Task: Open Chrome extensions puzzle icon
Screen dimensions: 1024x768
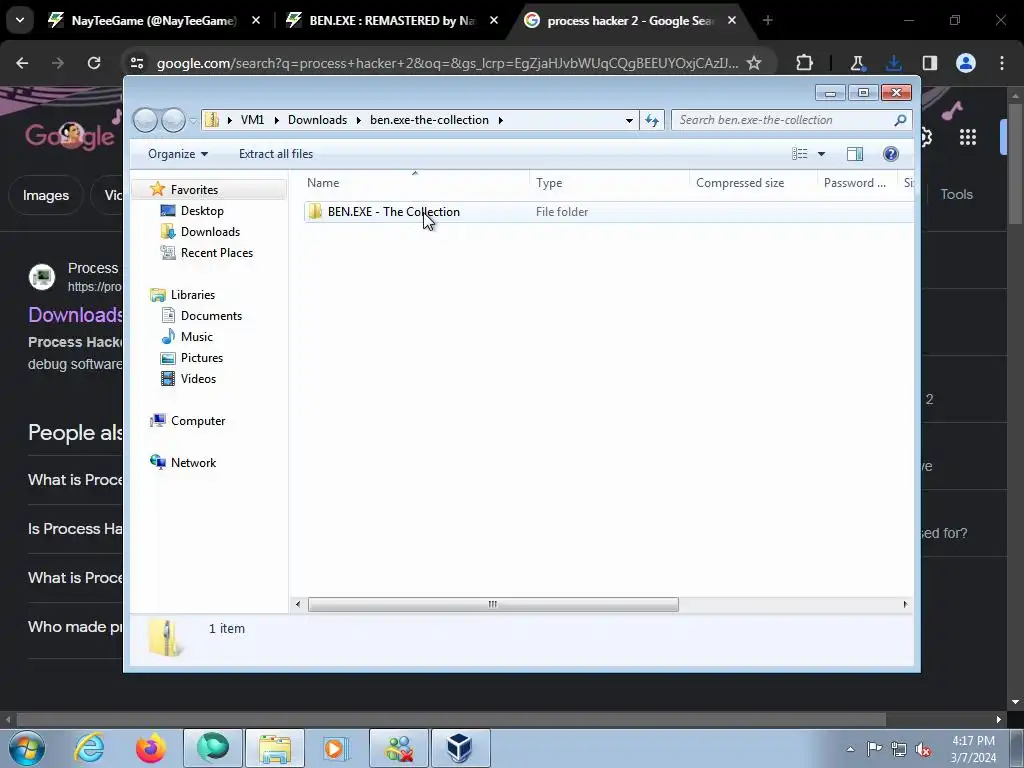Action: [805, 63]
